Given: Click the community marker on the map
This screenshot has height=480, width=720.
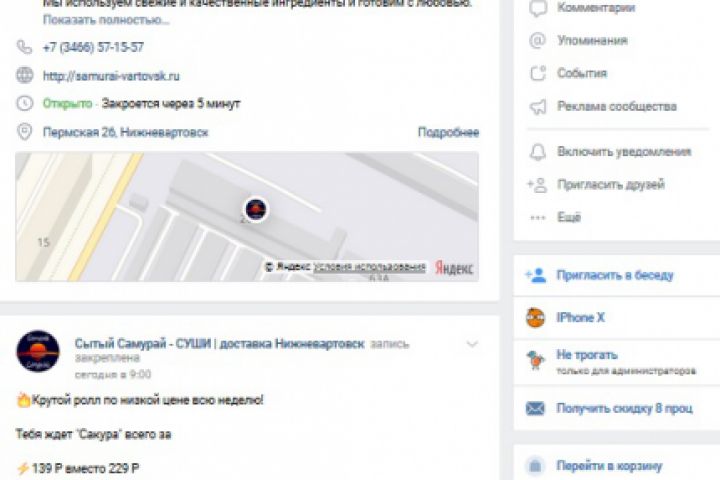Looking at the screenshot, I should 256,209.
